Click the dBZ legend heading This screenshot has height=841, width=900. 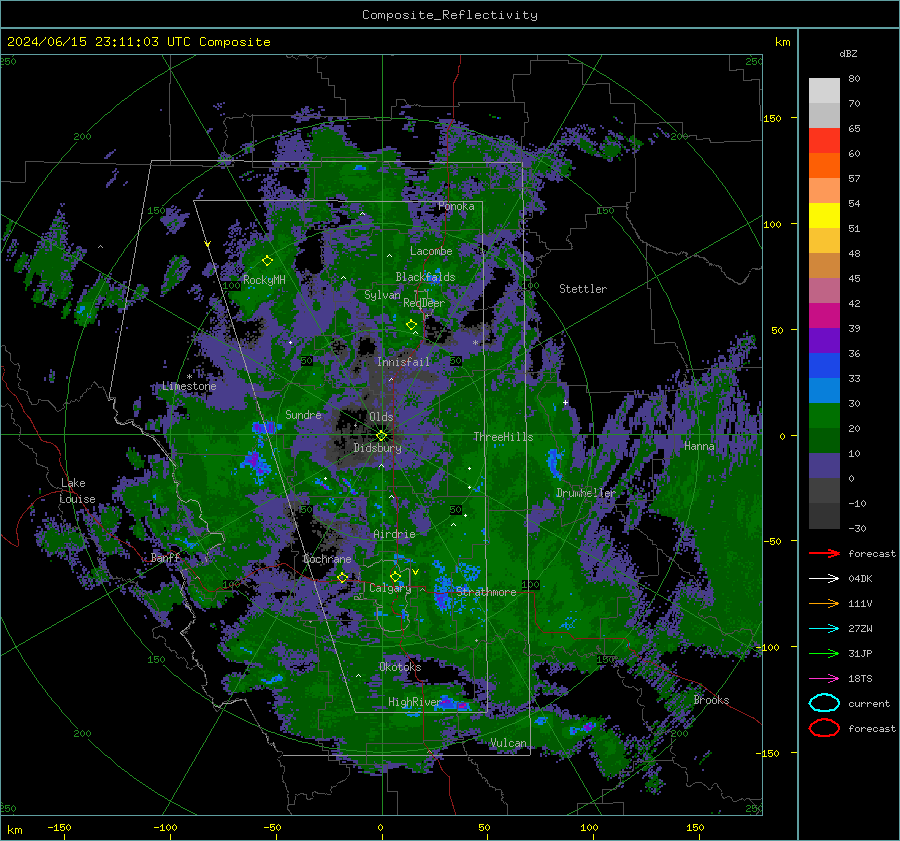coord(848,53)
